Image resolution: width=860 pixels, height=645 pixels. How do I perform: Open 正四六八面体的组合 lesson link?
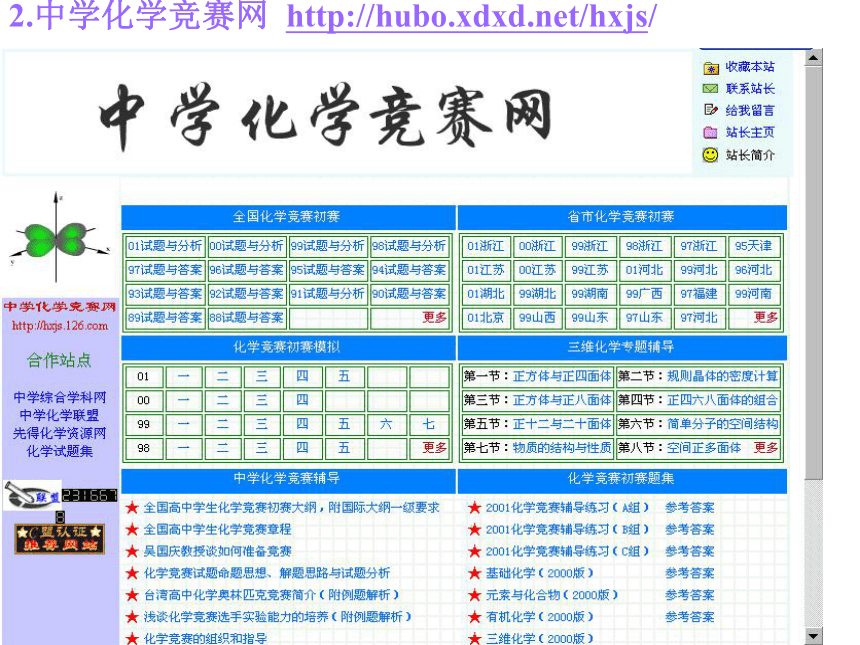coord(722,400)
